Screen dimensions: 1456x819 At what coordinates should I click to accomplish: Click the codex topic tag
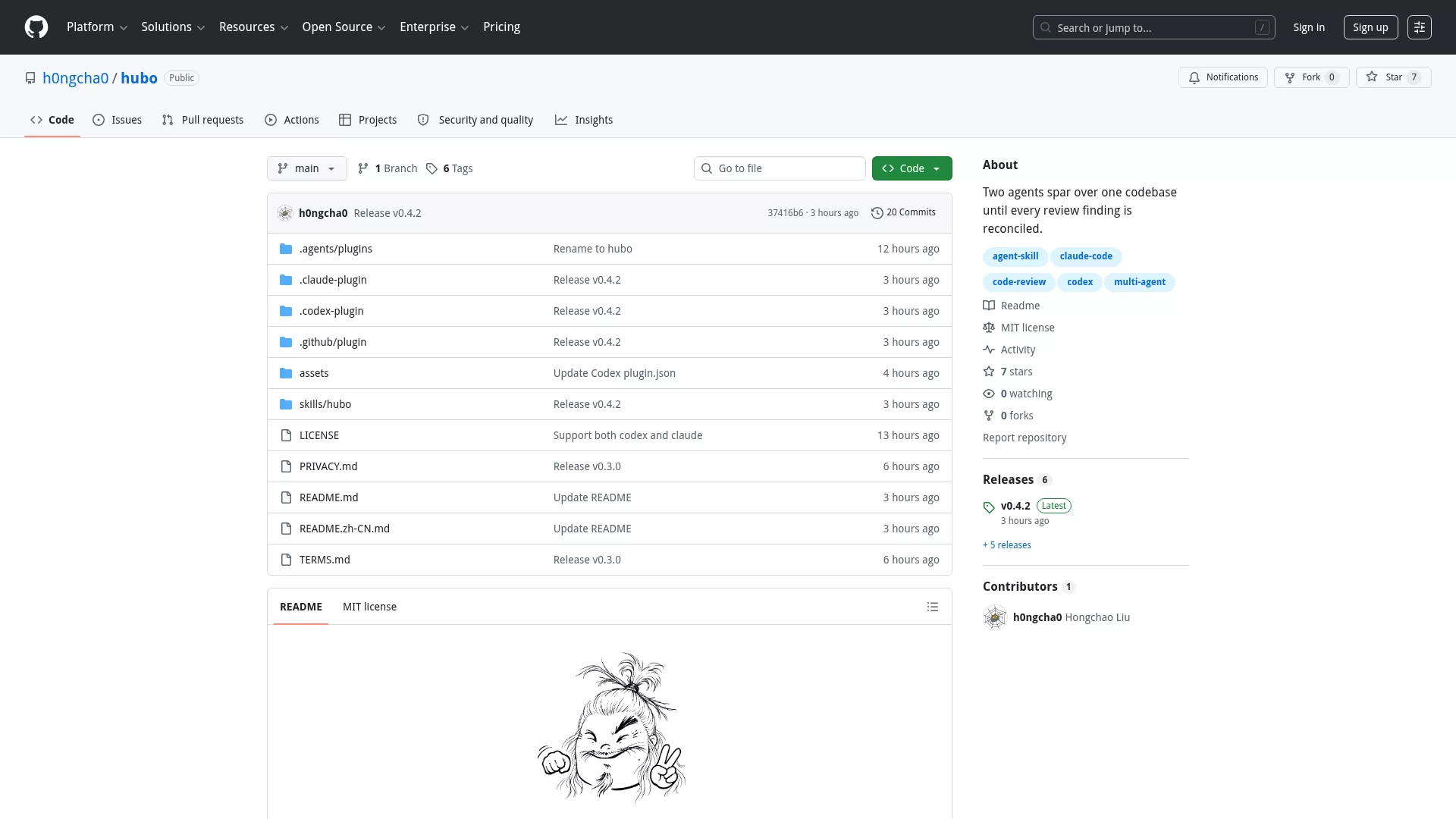(1080, 282)
